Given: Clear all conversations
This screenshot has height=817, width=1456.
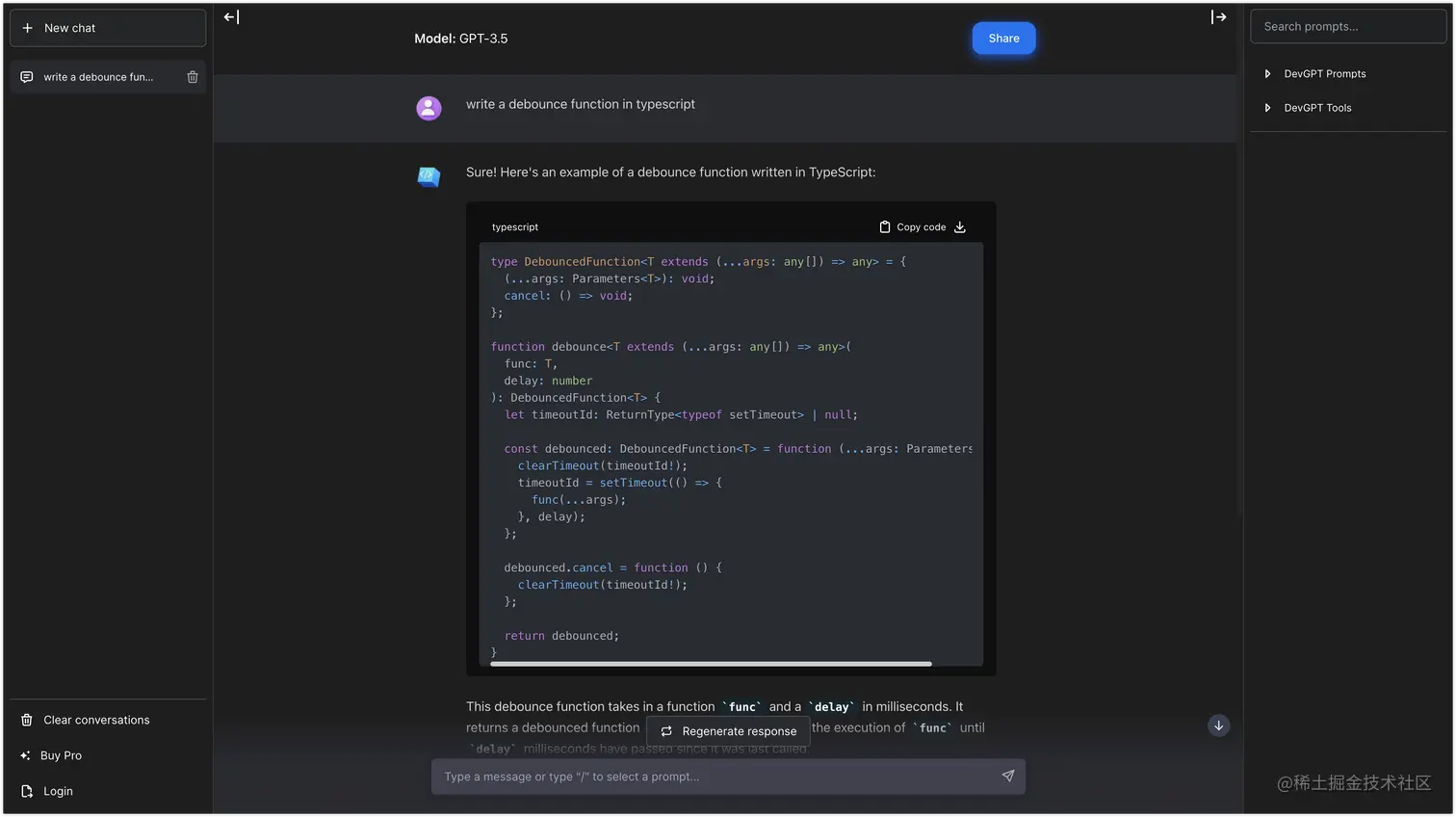Looking at the screenshot, I should click(108, 720).
